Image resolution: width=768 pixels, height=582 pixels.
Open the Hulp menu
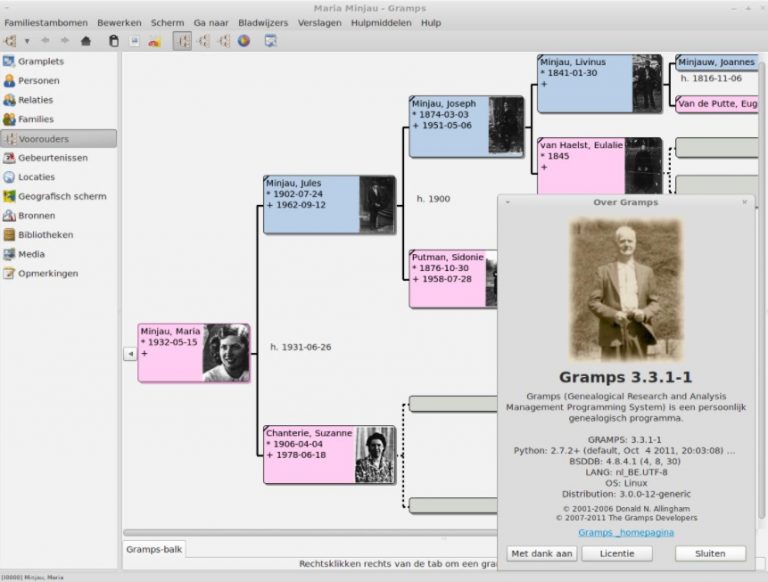click(x=431, y=23)
